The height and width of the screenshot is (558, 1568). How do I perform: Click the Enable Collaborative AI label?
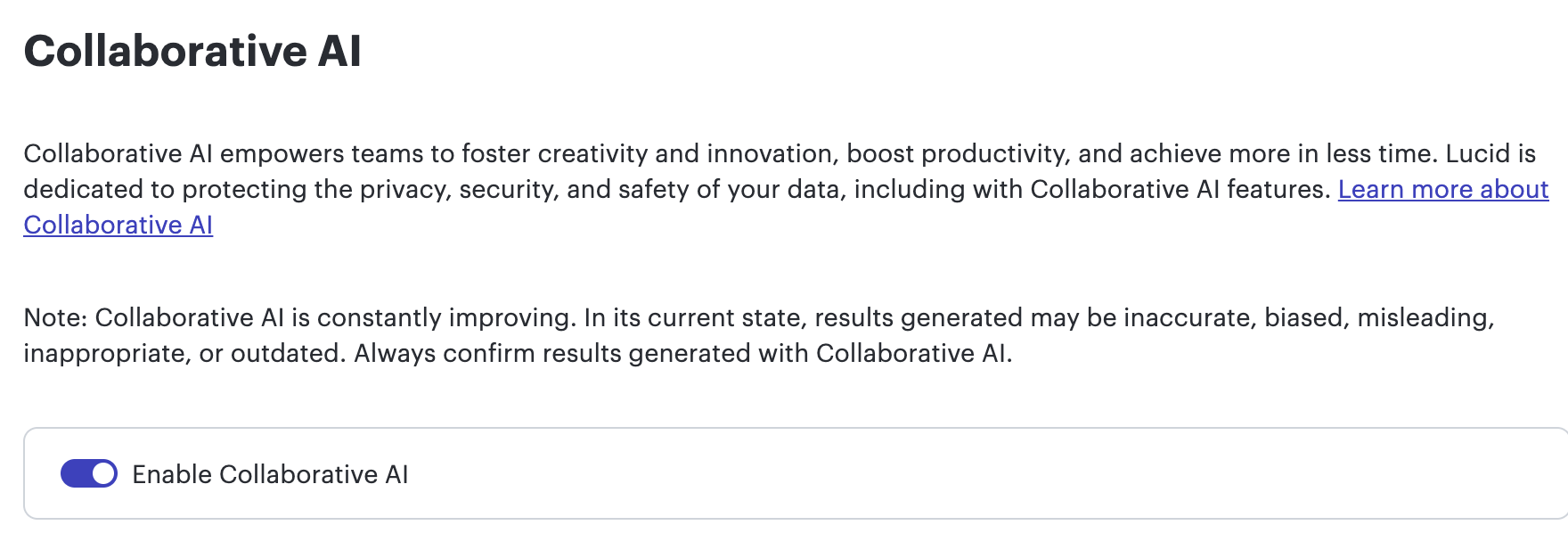pyautogui.click(x=273, y=473)
